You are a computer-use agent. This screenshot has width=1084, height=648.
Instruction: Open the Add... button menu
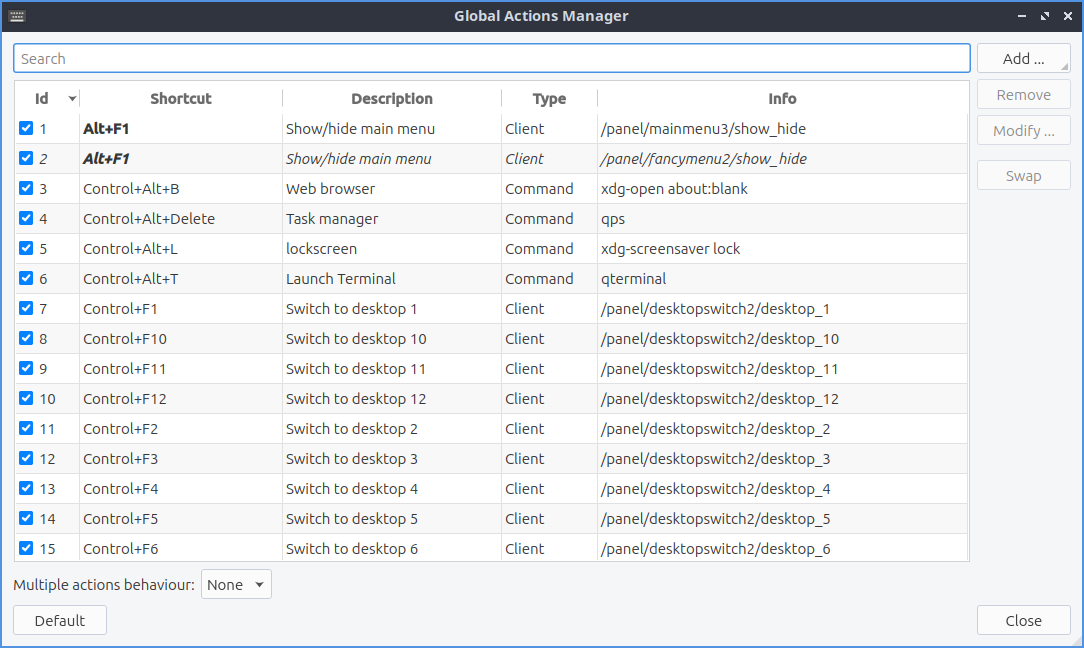[x=1023, y=59]
